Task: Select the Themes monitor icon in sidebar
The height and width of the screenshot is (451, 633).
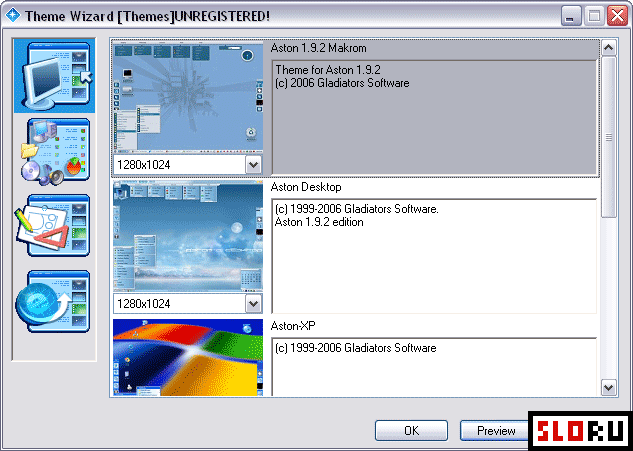Action: pos(54,76)
